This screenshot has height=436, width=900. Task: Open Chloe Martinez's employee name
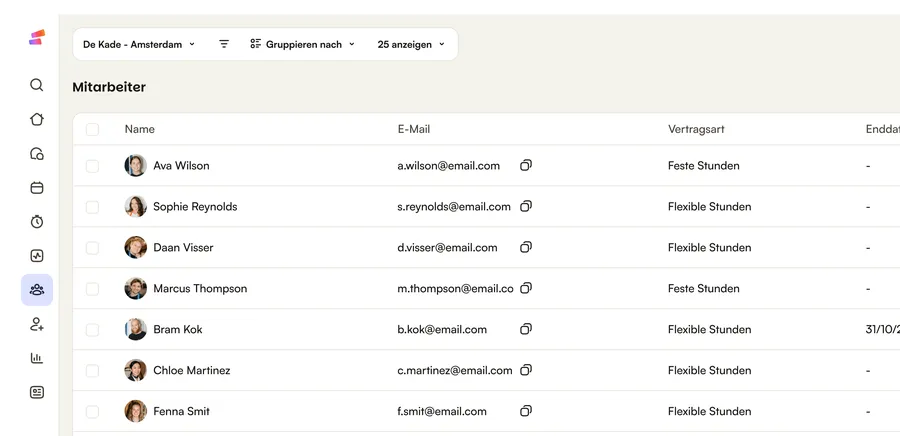click(192, 370)
